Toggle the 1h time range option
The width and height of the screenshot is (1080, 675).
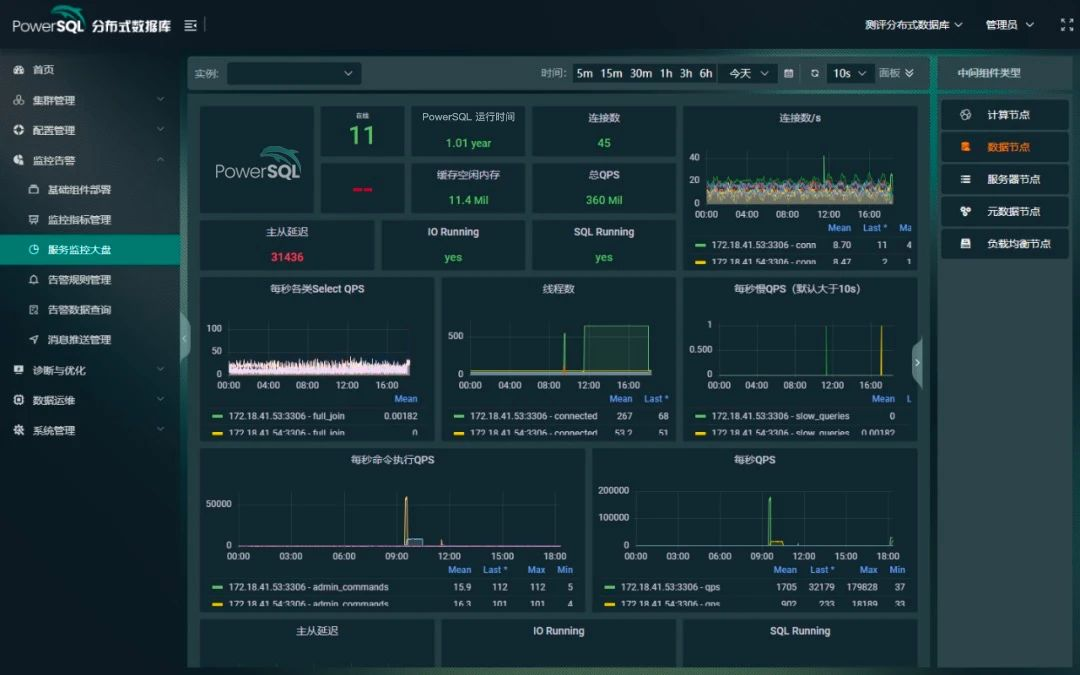[666, 73]
